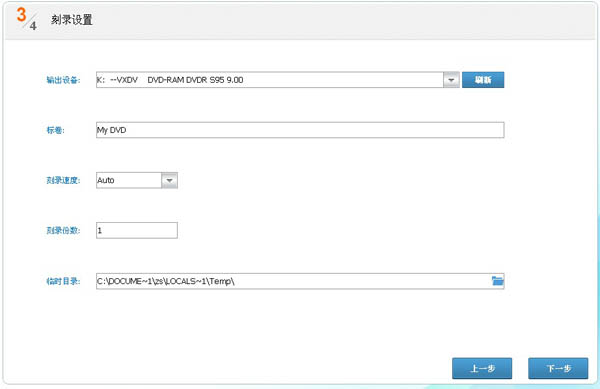Click the 刻录设置 header title
The width and height of the screenshot is (600, 389).
pos(72,20)
